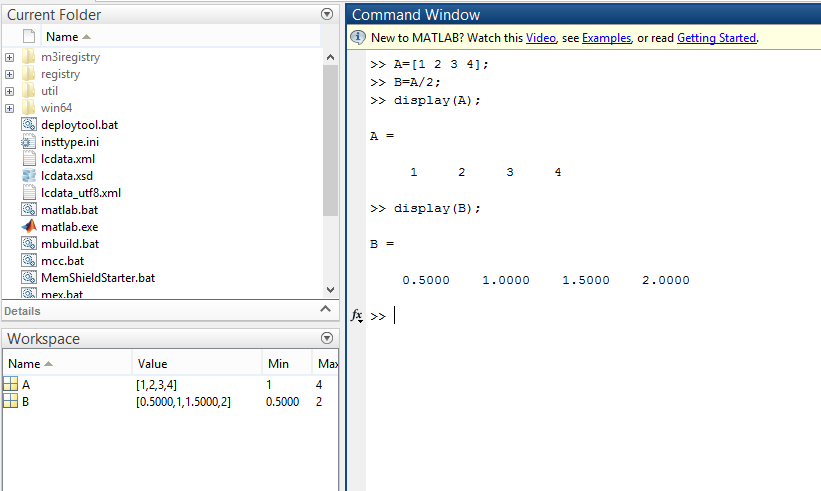The image size is (821, 491).
Task: Select the util folder name
Action: pos(49,91)
